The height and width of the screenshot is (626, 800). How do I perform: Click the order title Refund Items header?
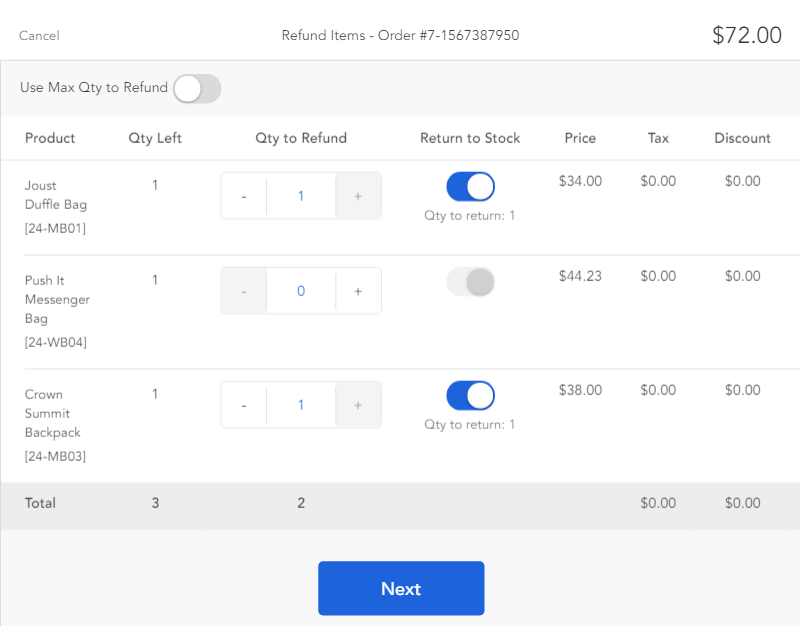[400, 35]
